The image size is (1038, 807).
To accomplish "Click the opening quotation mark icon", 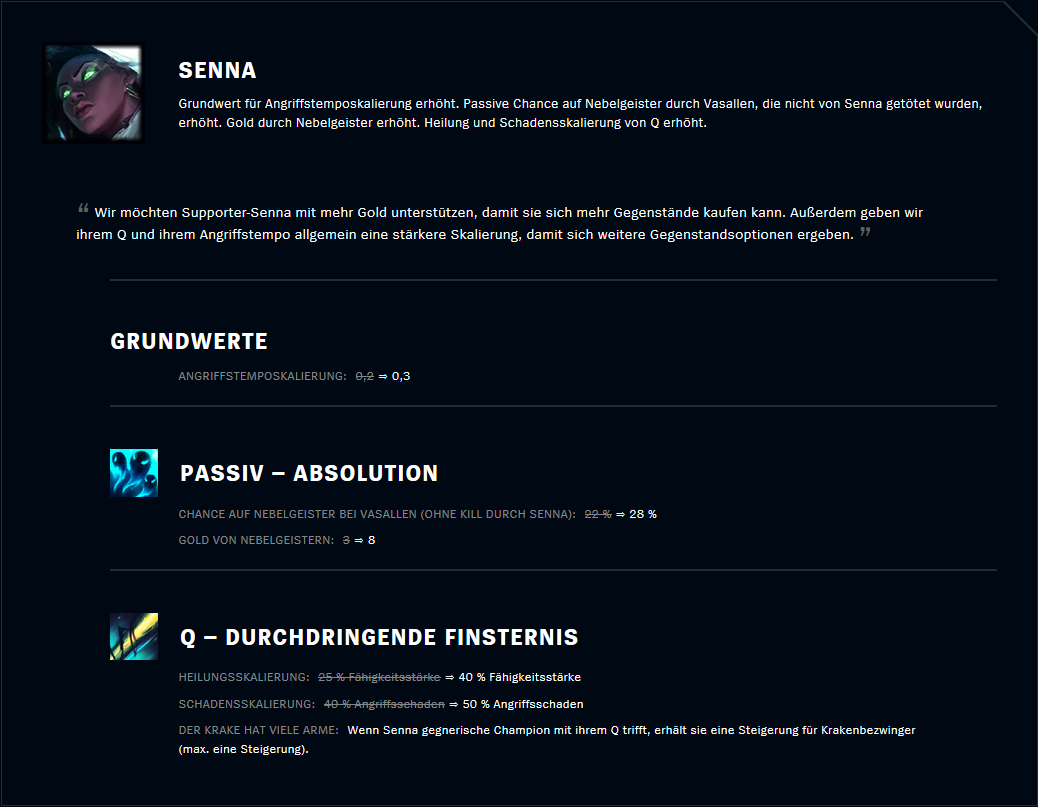I will (83, 209).
